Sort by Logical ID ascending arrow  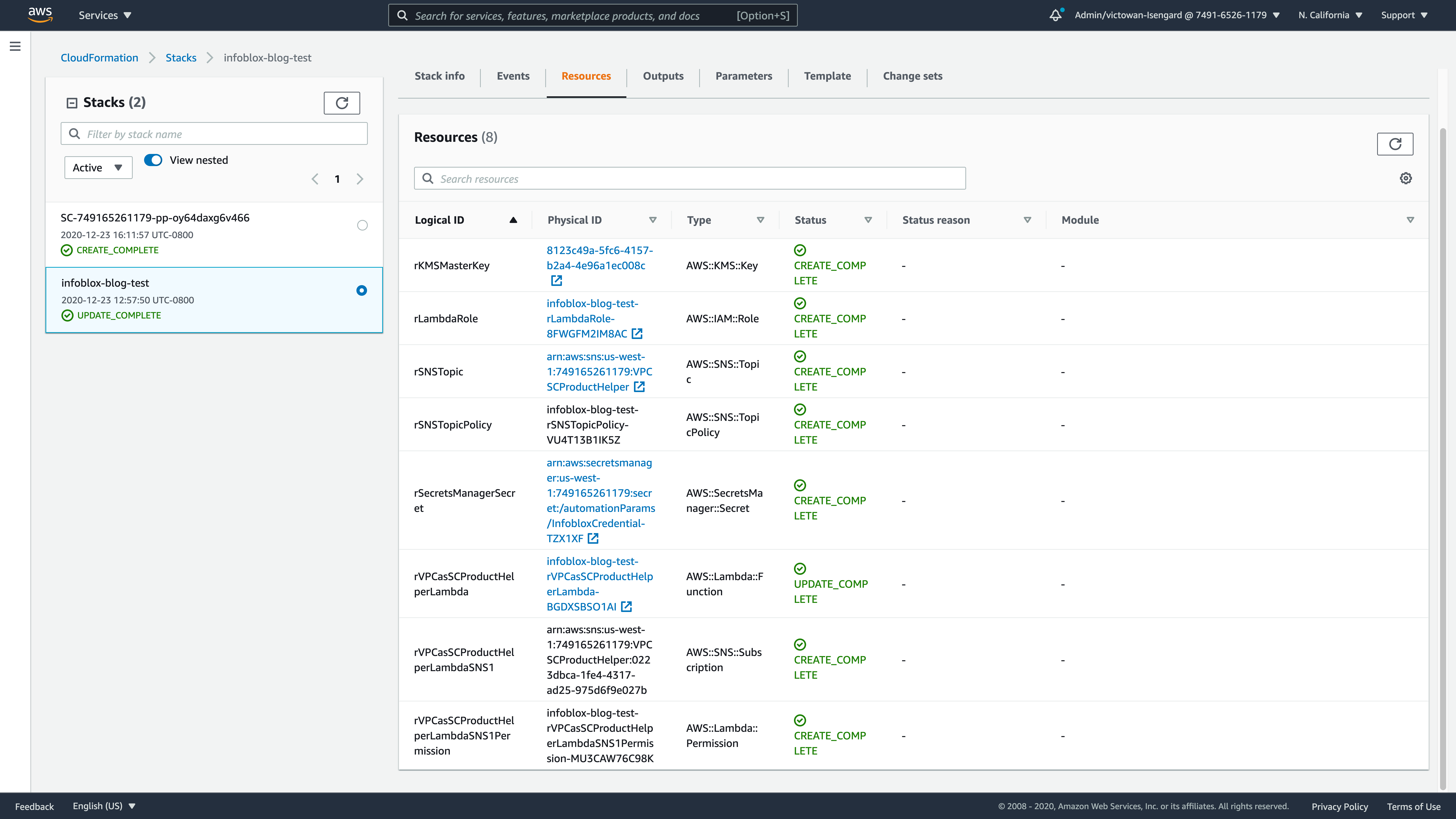pyautogui.click(x=513, y=220)
